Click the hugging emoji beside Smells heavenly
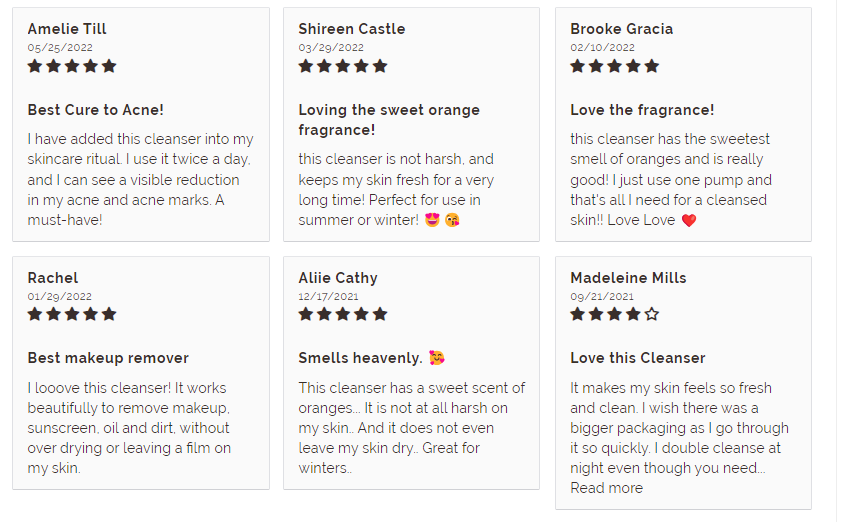The height and width of the screenshot is (522, 841). coord(437,358)
